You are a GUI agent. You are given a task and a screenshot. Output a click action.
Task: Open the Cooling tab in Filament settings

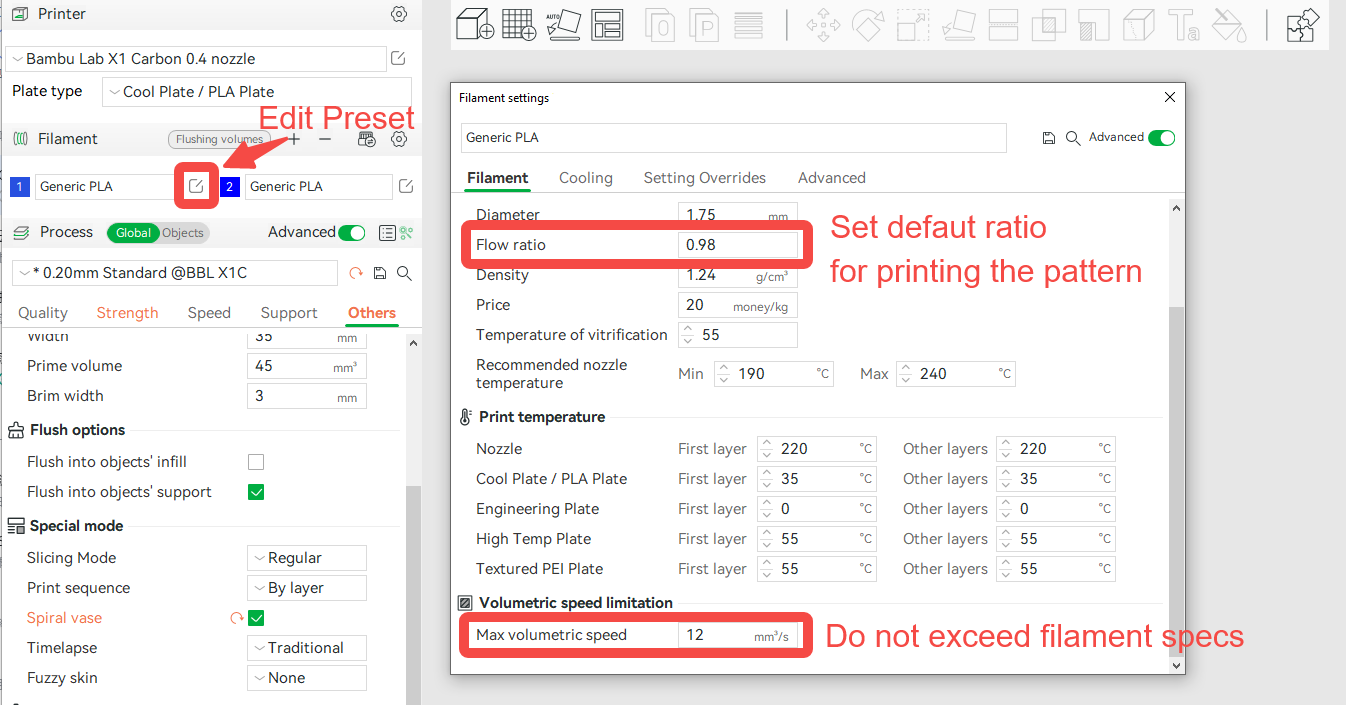586,178
